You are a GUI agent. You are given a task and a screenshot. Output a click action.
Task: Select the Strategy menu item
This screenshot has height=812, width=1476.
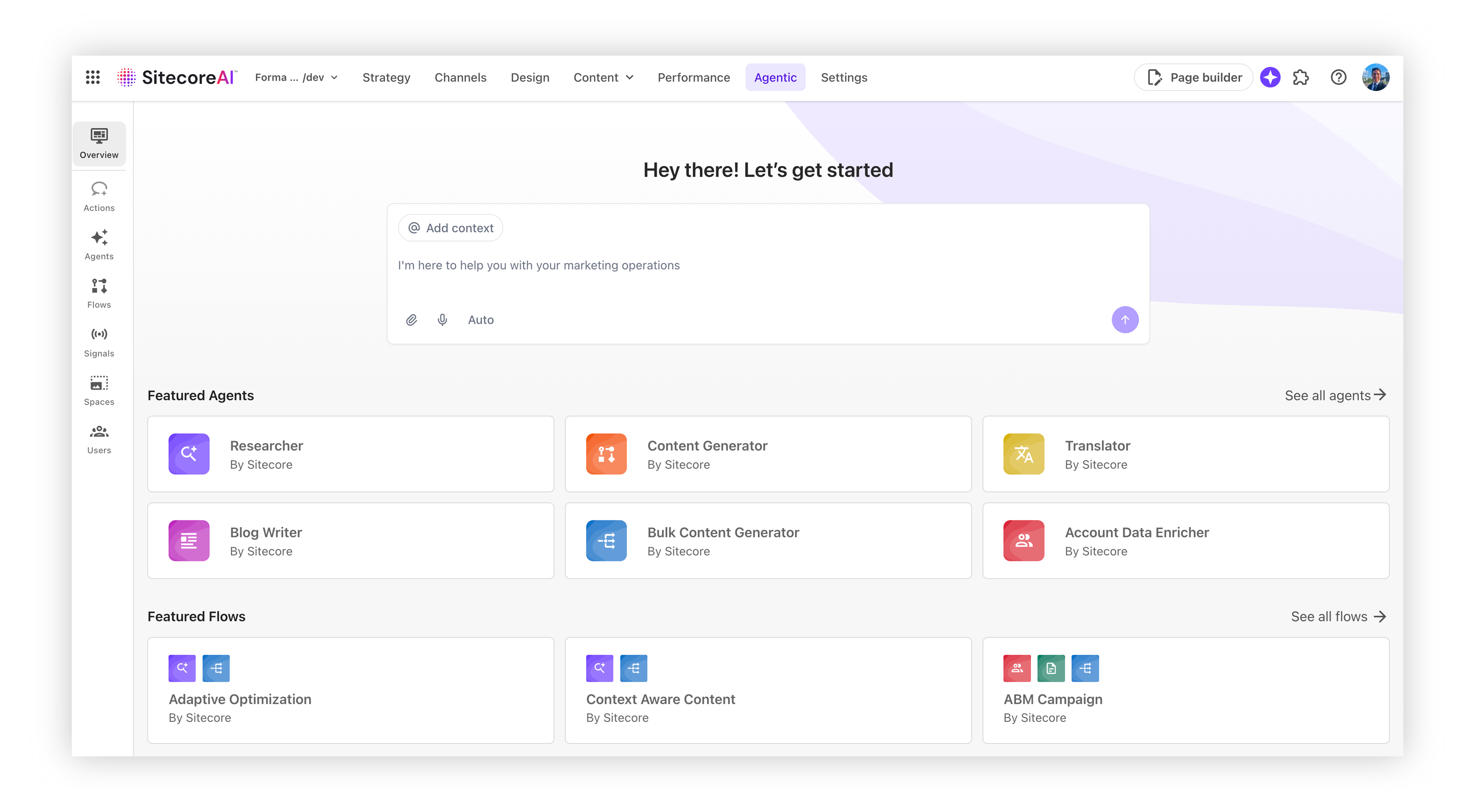386,77
